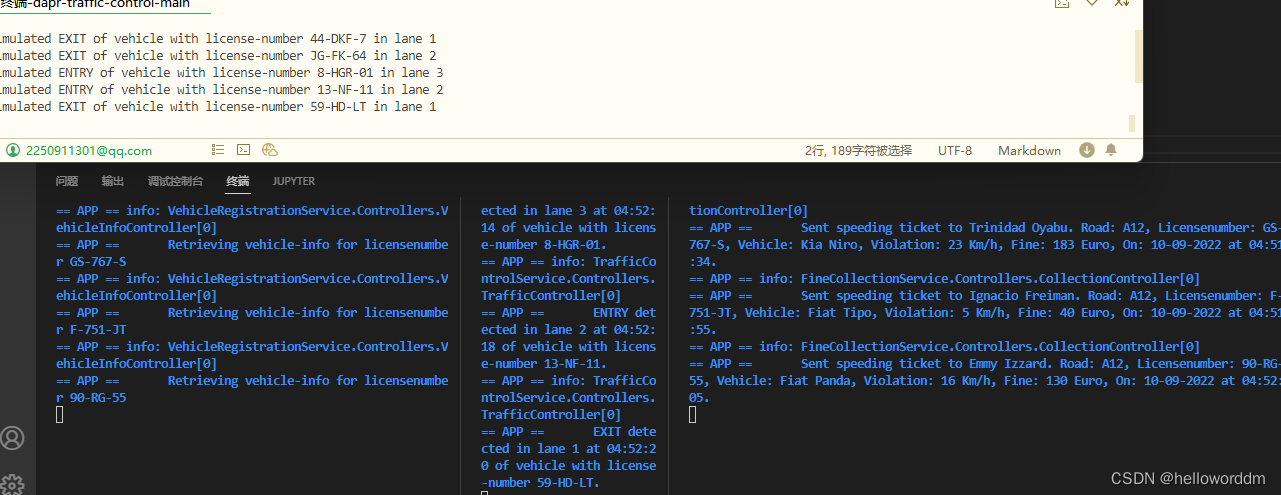This screenshot has width=1281, height=495.
Task: Click the account icon beside 2250911301@qq.com
Action: (13, 150)
